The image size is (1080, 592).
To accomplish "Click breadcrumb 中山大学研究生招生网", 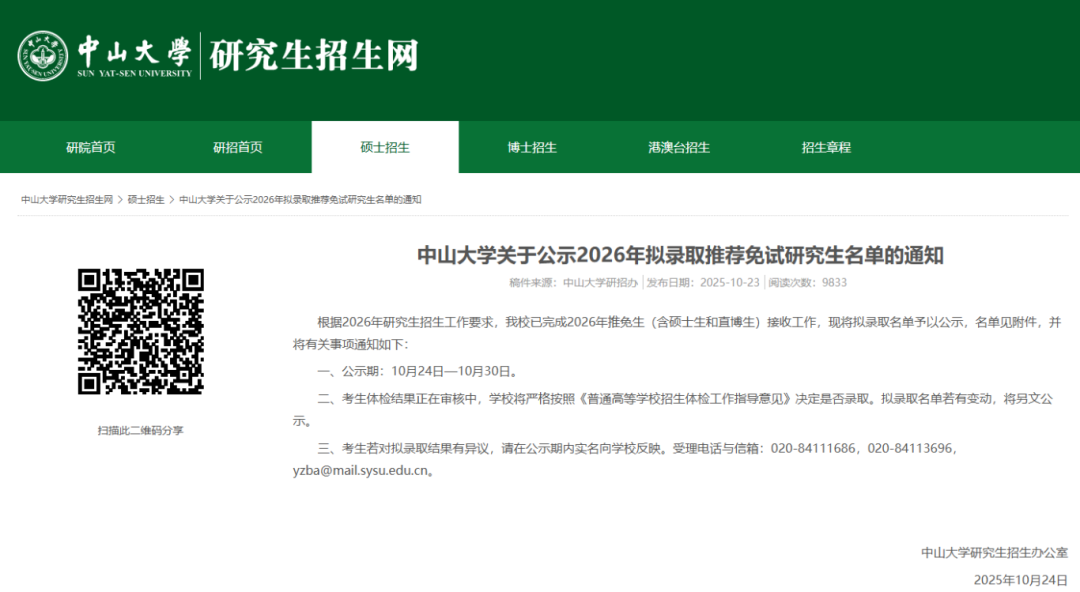I will pos(67,200).
